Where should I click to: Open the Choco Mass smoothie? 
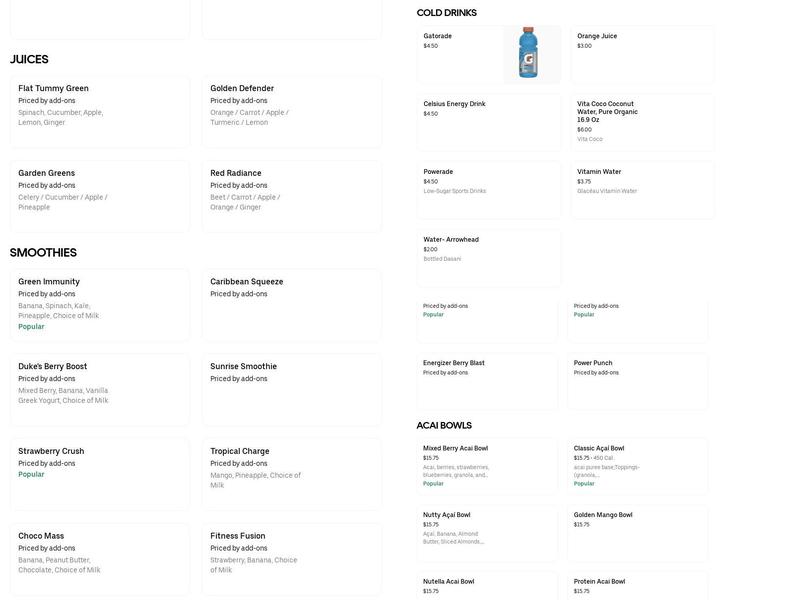point(100,558)
